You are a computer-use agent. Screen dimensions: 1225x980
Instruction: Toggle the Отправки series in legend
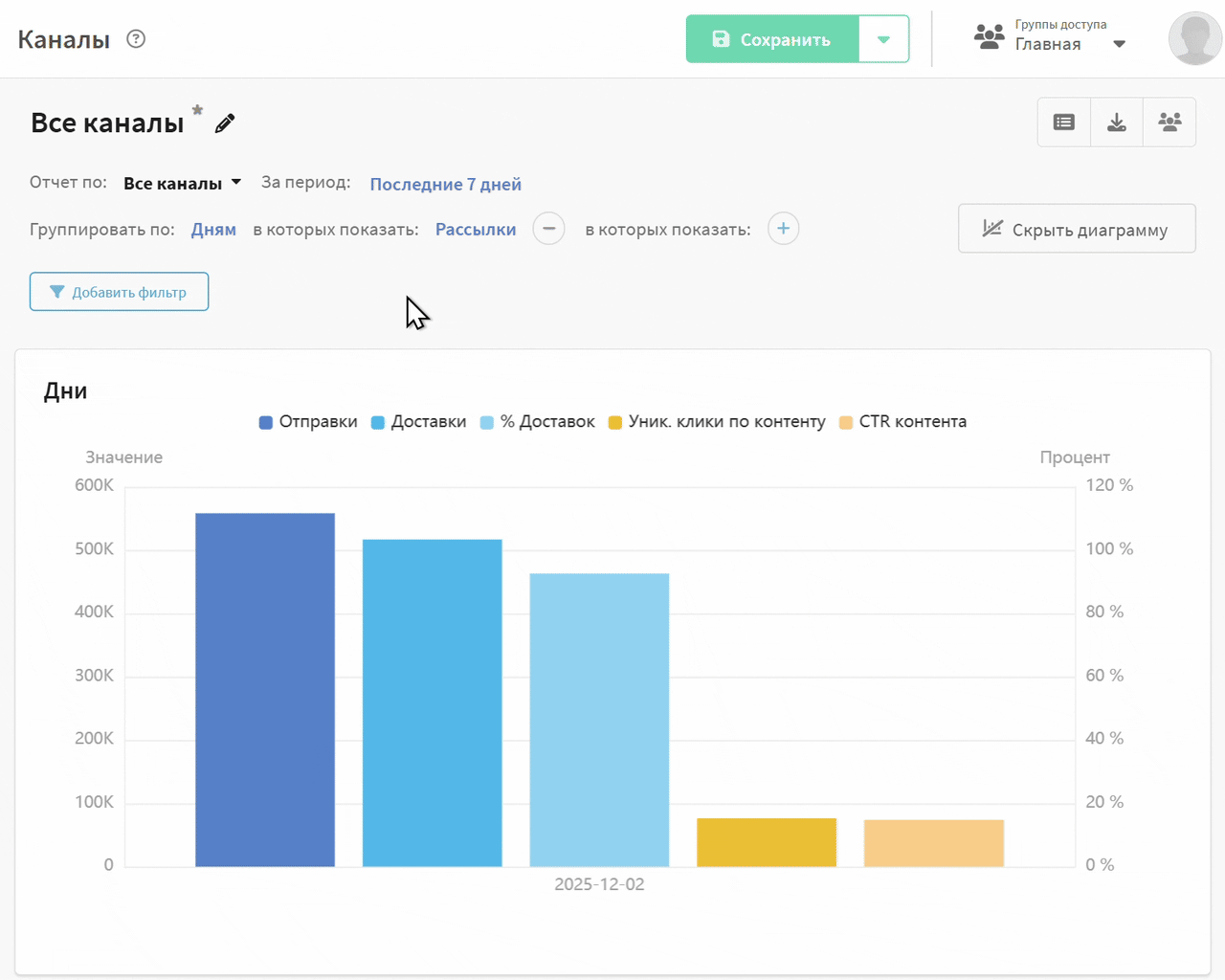(308, 422)
